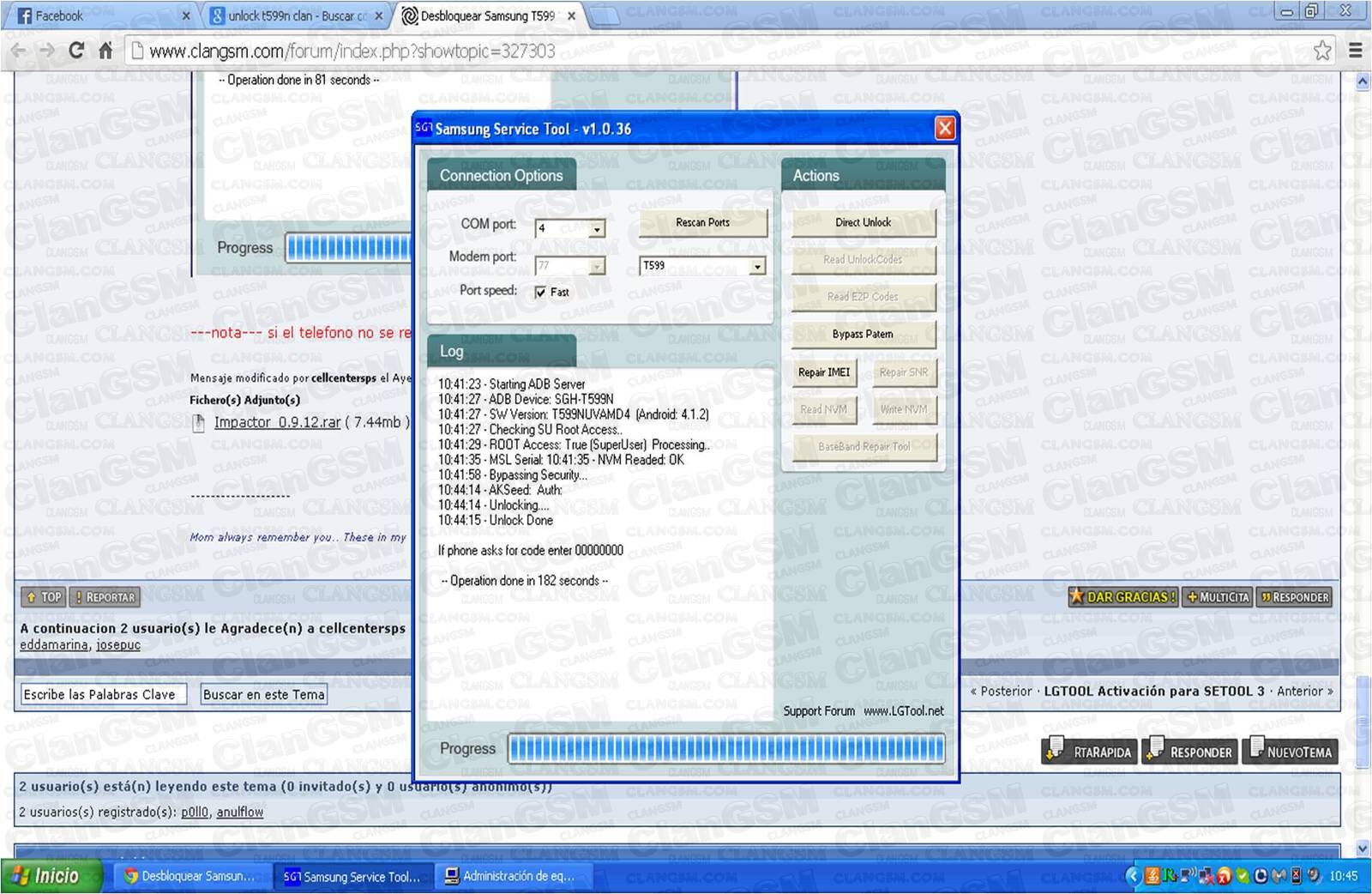Screen dimensions: 1372x894
Task: Bookmark page with the star icon
Action: click(x=1323, y=51)
